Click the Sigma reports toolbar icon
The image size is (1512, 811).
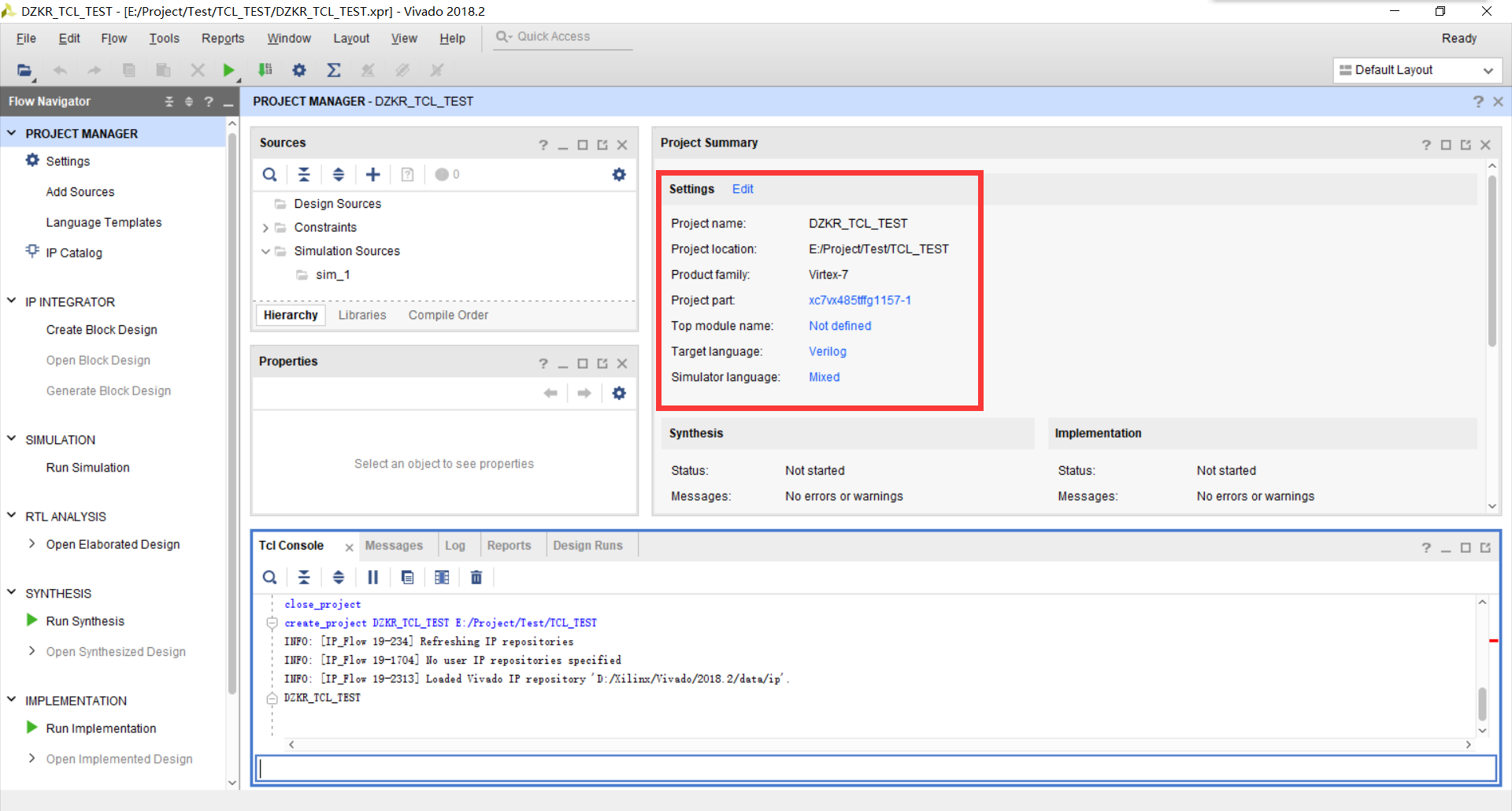click(334, 70)
